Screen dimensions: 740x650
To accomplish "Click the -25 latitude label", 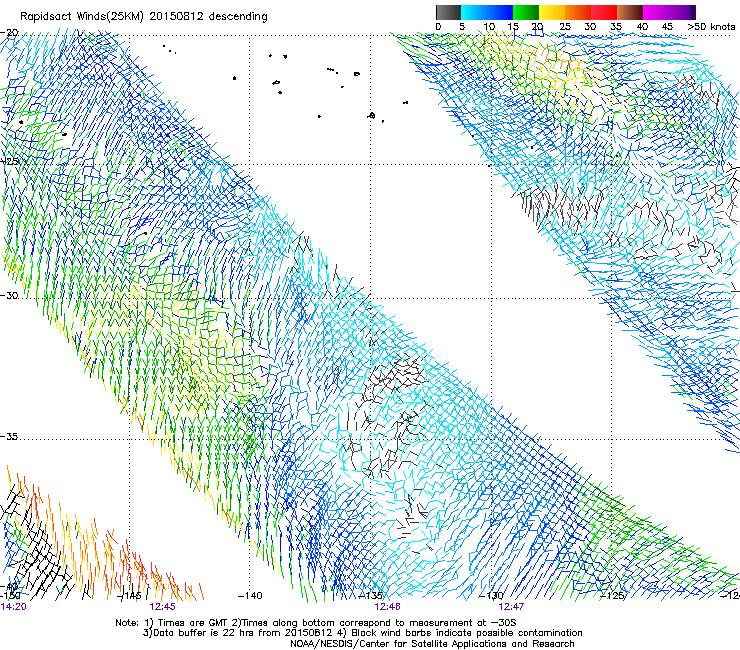I will coord(9,161).
